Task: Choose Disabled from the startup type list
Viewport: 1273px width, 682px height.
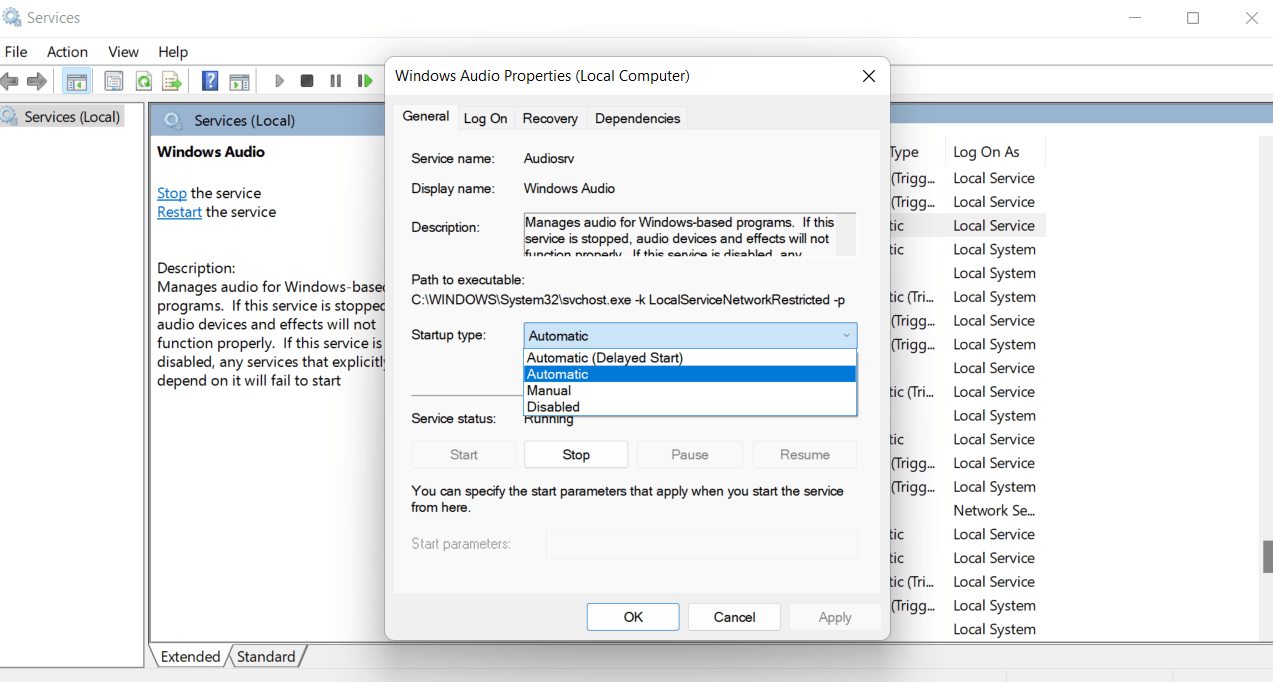Action: click(553, 407)
